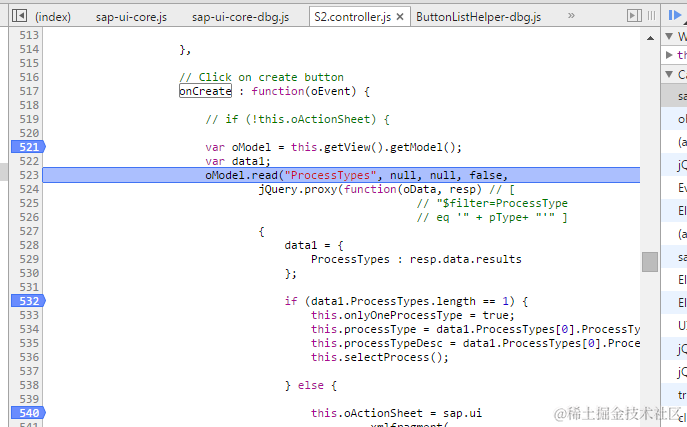This screenshot has width=687, height=427.
Task: Expand the 'th' watch entry
Action: tap(669, 55)
